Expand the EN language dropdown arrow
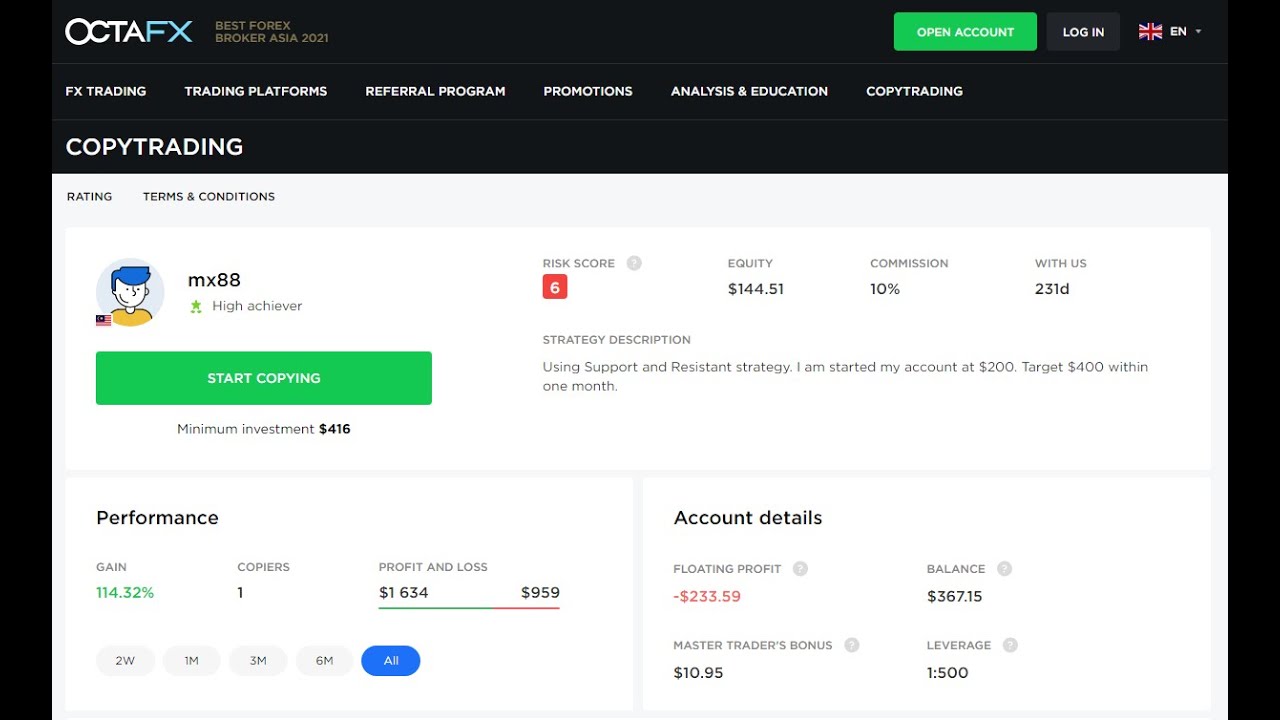The width and height of the screenshot is (1280, 720). tap(1198, 32)
